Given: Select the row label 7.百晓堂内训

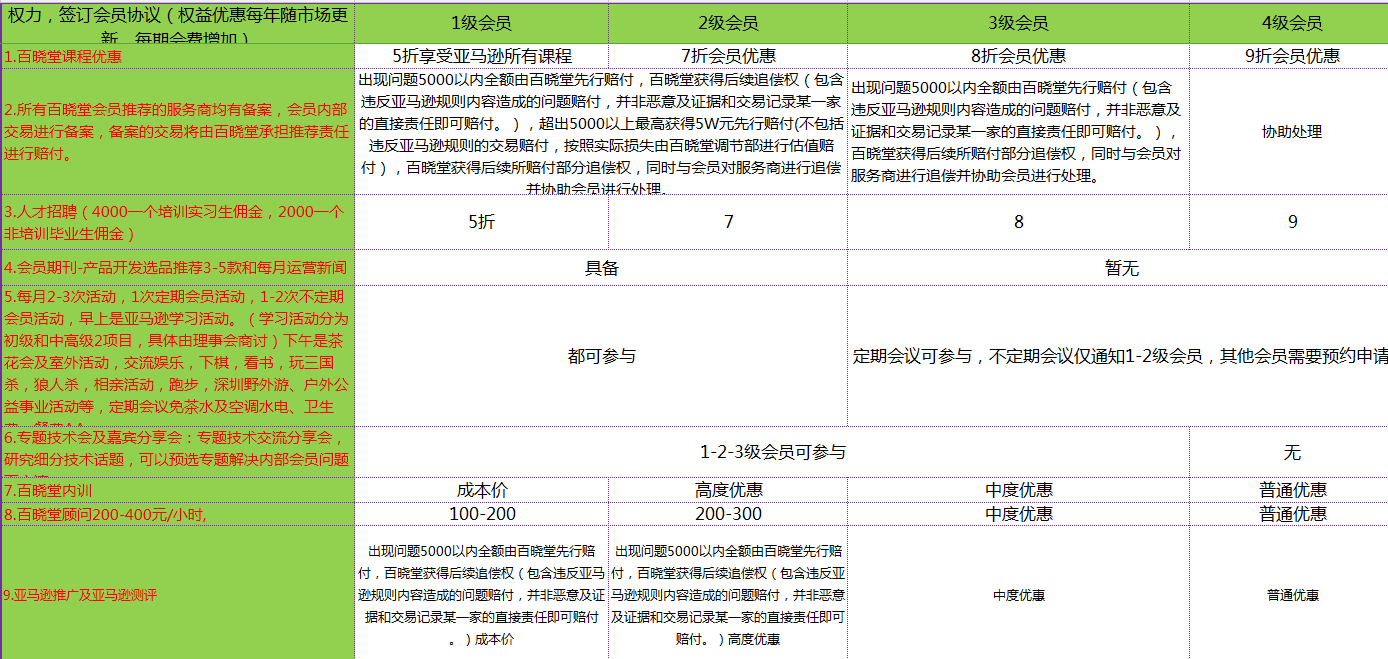Looking at the screenshot, I should pyautogui.click(x=178, y=489).
